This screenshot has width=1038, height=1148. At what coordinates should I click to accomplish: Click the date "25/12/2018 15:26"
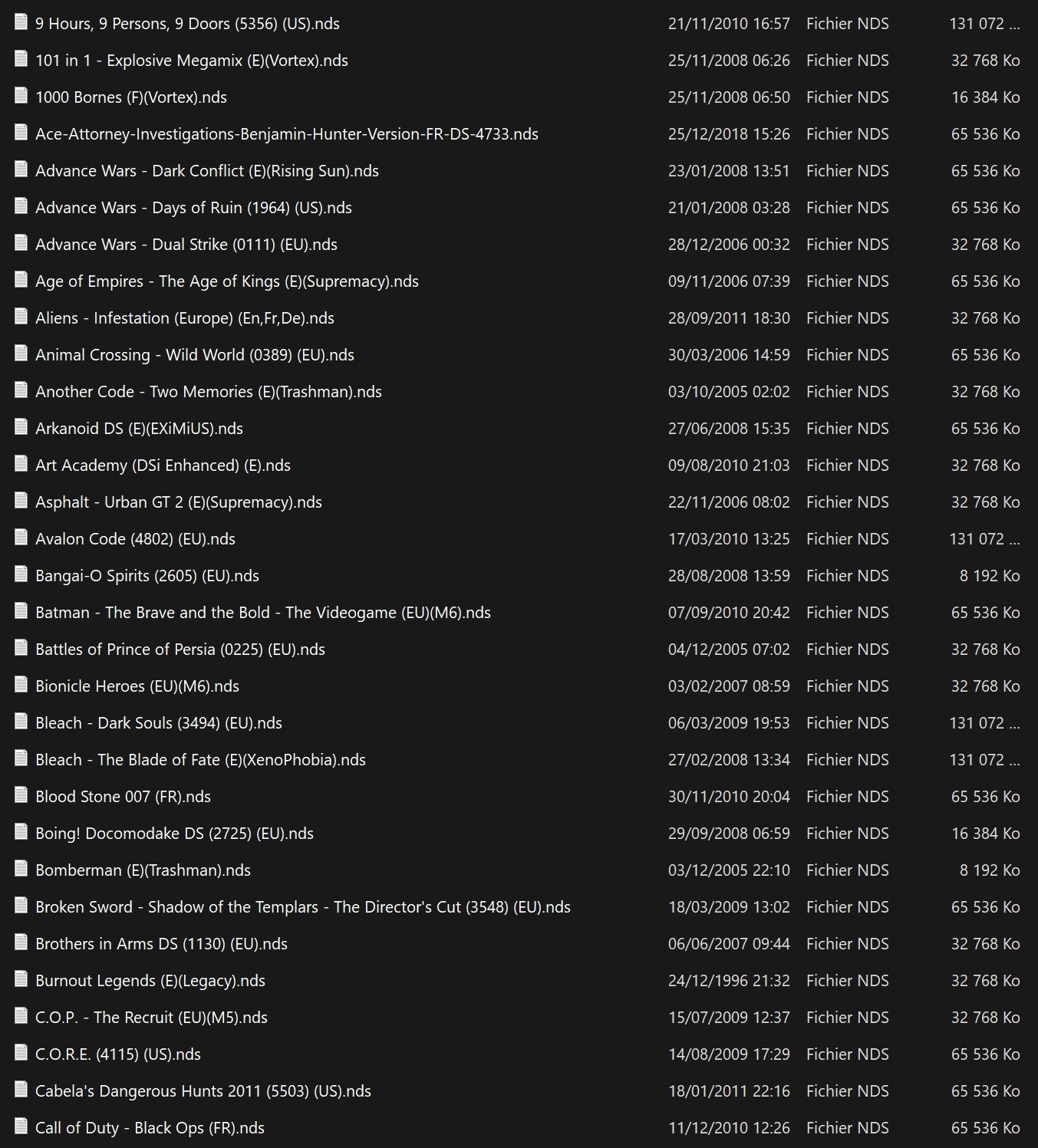click(729, 134)
